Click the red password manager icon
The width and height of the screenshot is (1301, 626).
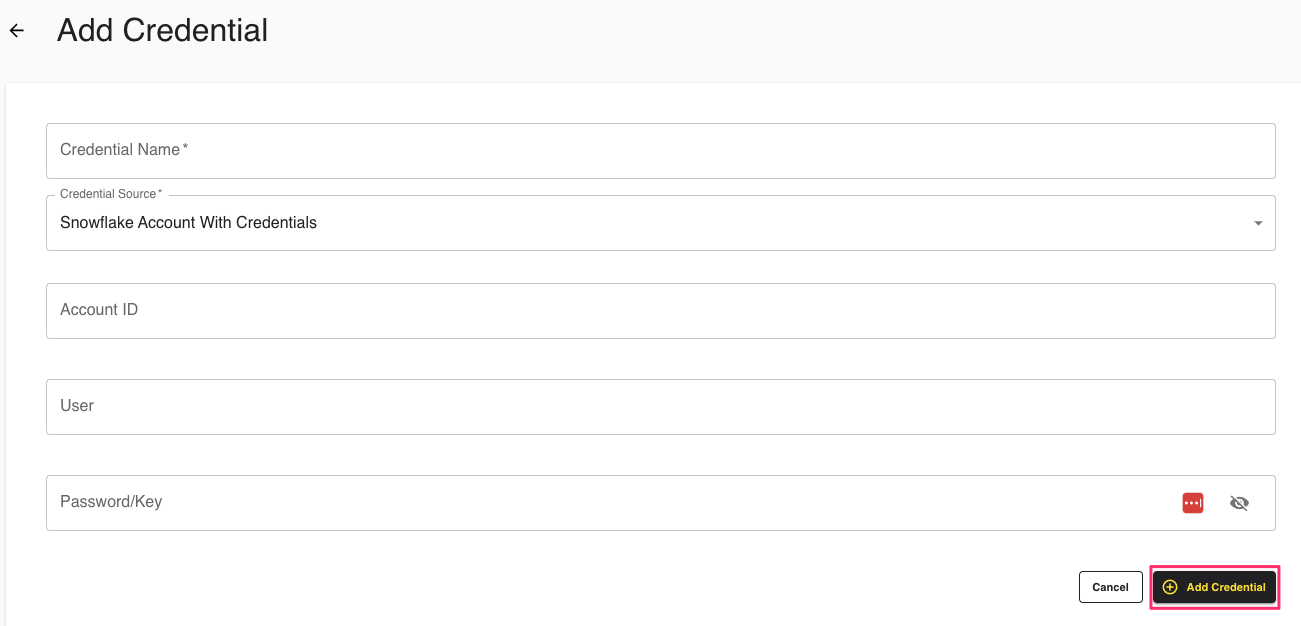(1192, 503)
